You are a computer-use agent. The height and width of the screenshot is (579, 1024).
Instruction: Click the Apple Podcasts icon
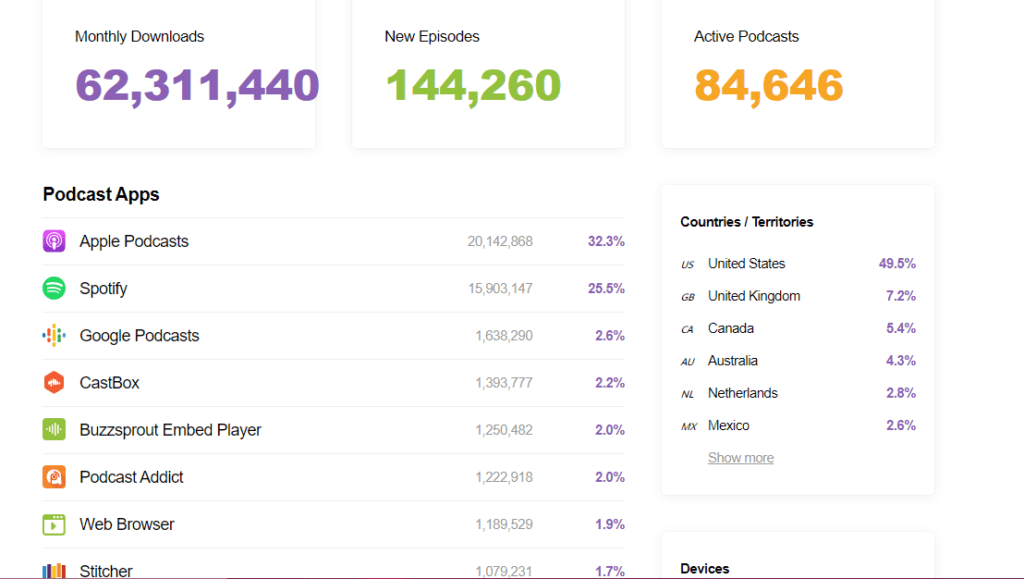(x=54, y=241)
